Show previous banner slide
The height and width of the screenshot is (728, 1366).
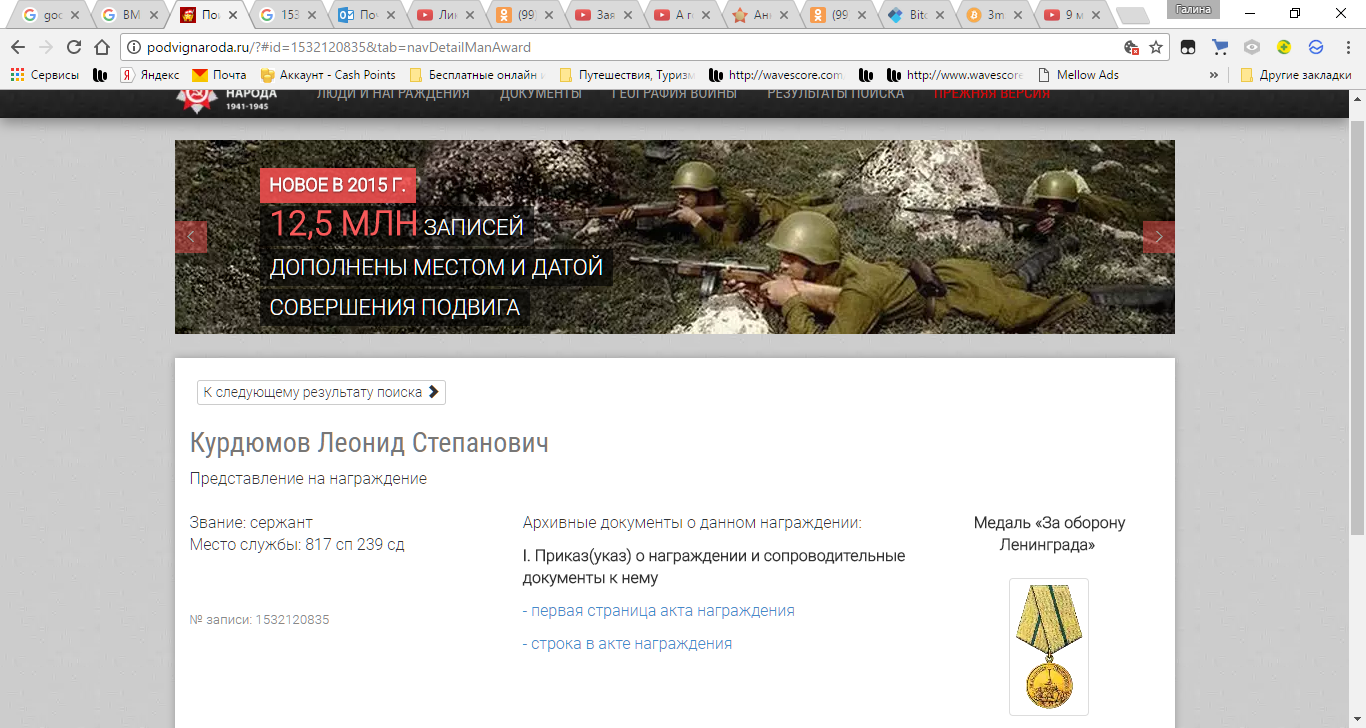(191, 237)
